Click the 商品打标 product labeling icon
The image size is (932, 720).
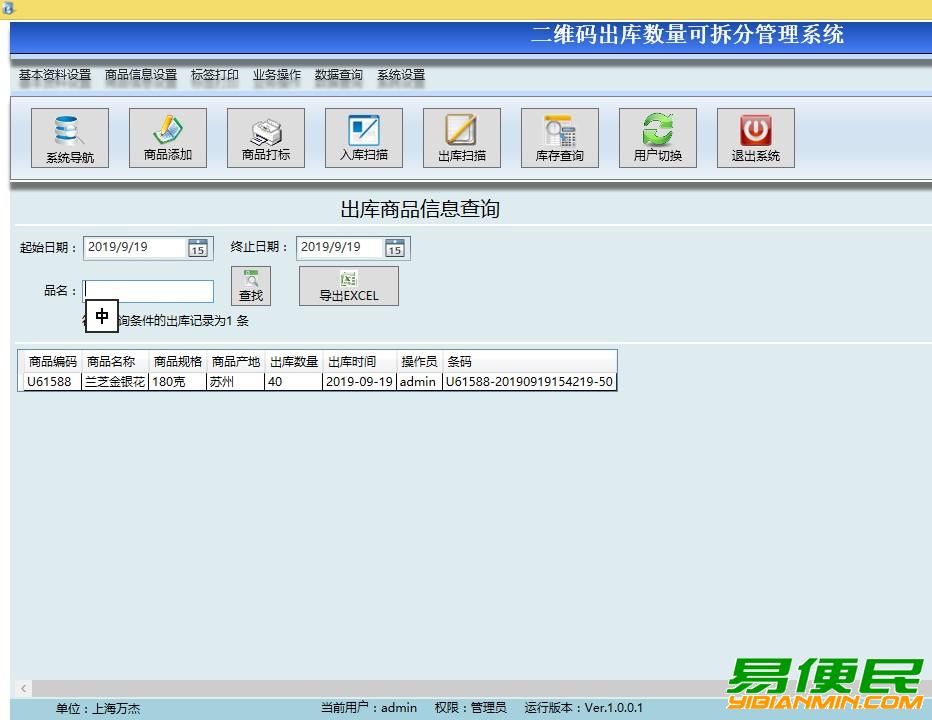[265, 137]
